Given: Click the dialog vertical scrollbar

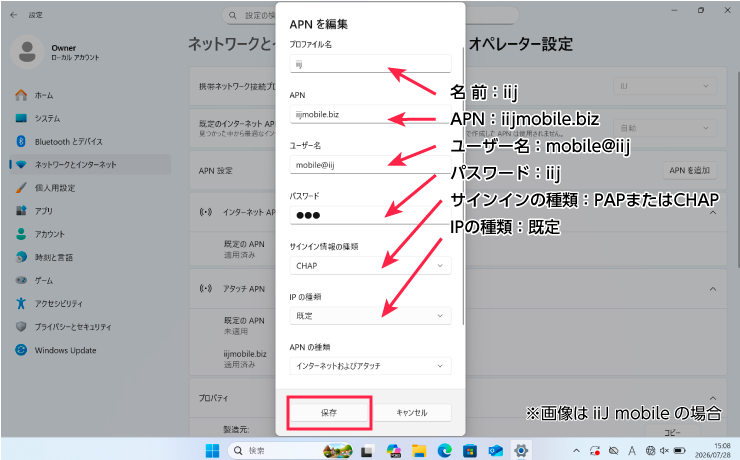Looking at the screenshot, I should point(463,186).
